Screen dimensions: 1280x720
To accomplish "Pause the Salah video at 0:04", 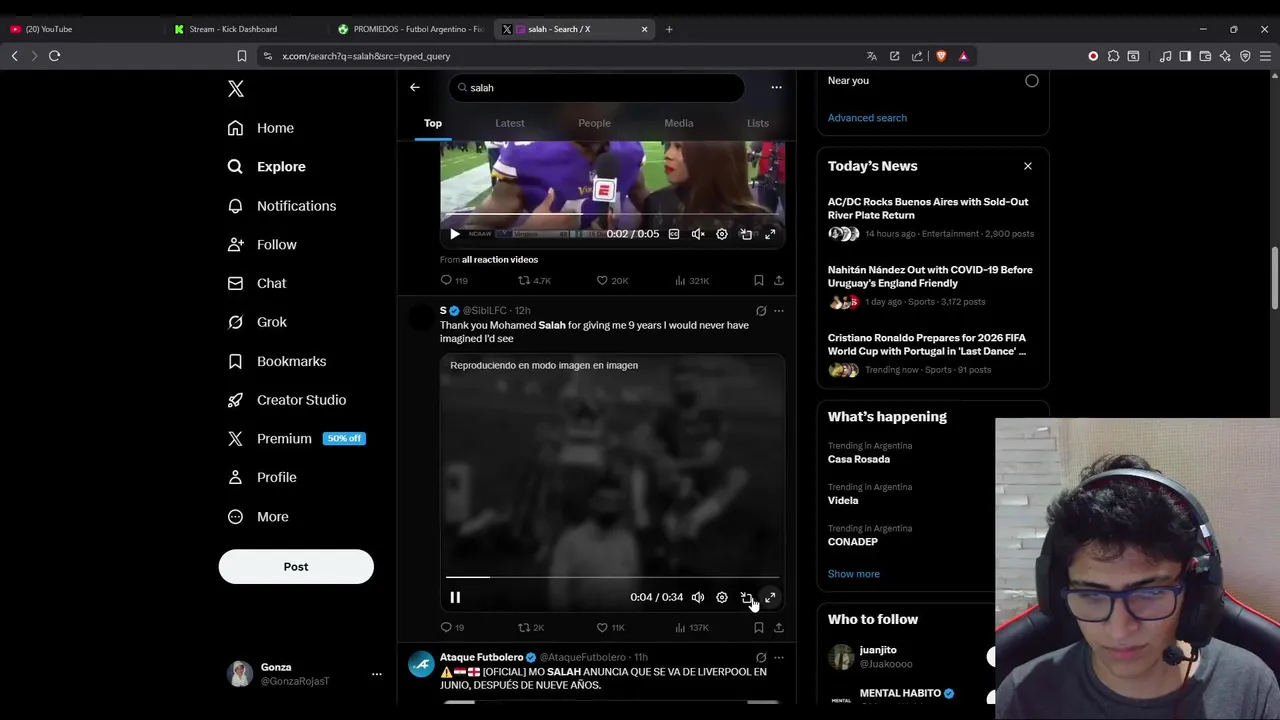I will click(455, 597).
